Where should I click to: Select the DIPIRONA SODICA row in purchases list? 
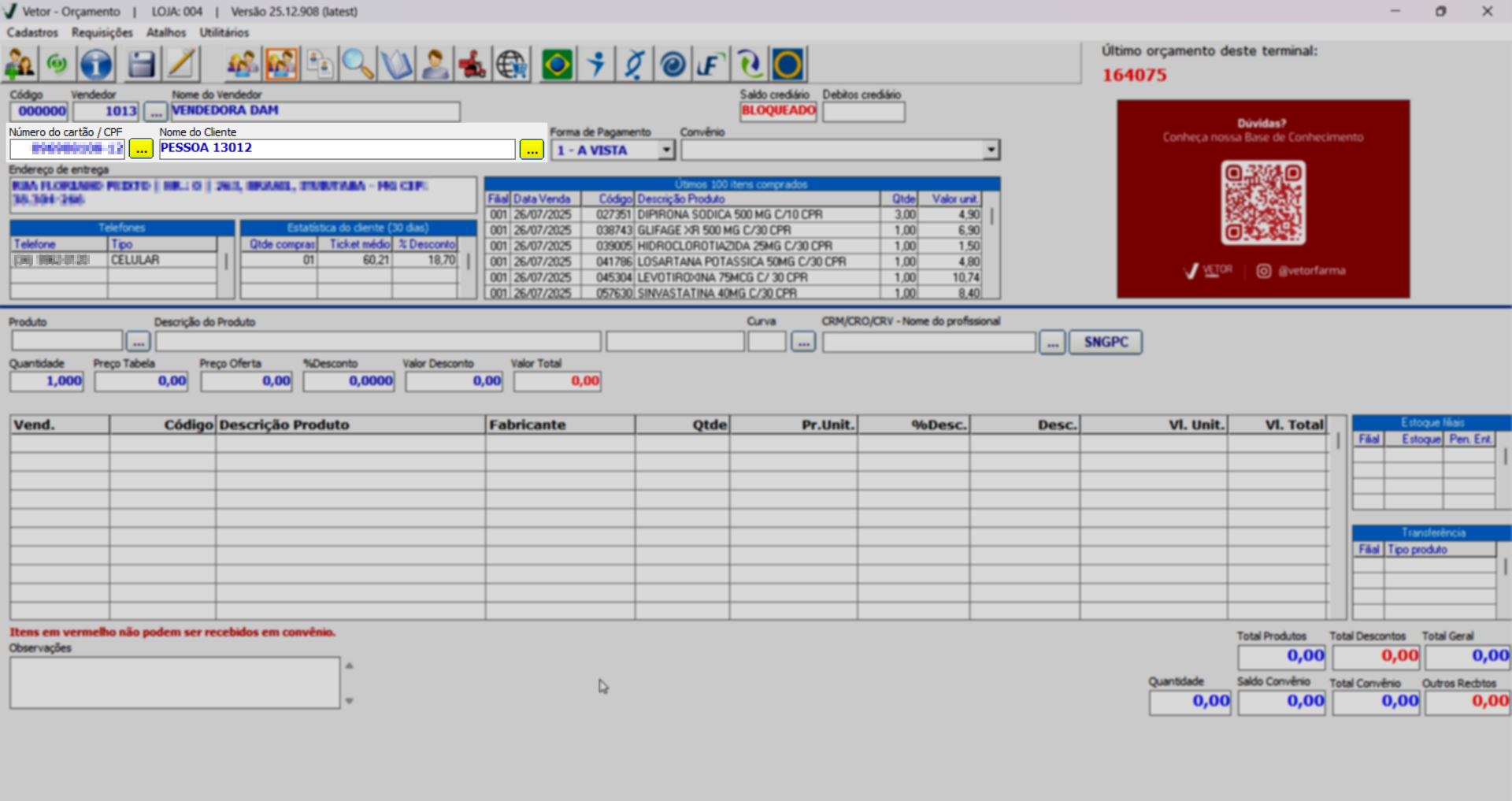coord(729,214)
